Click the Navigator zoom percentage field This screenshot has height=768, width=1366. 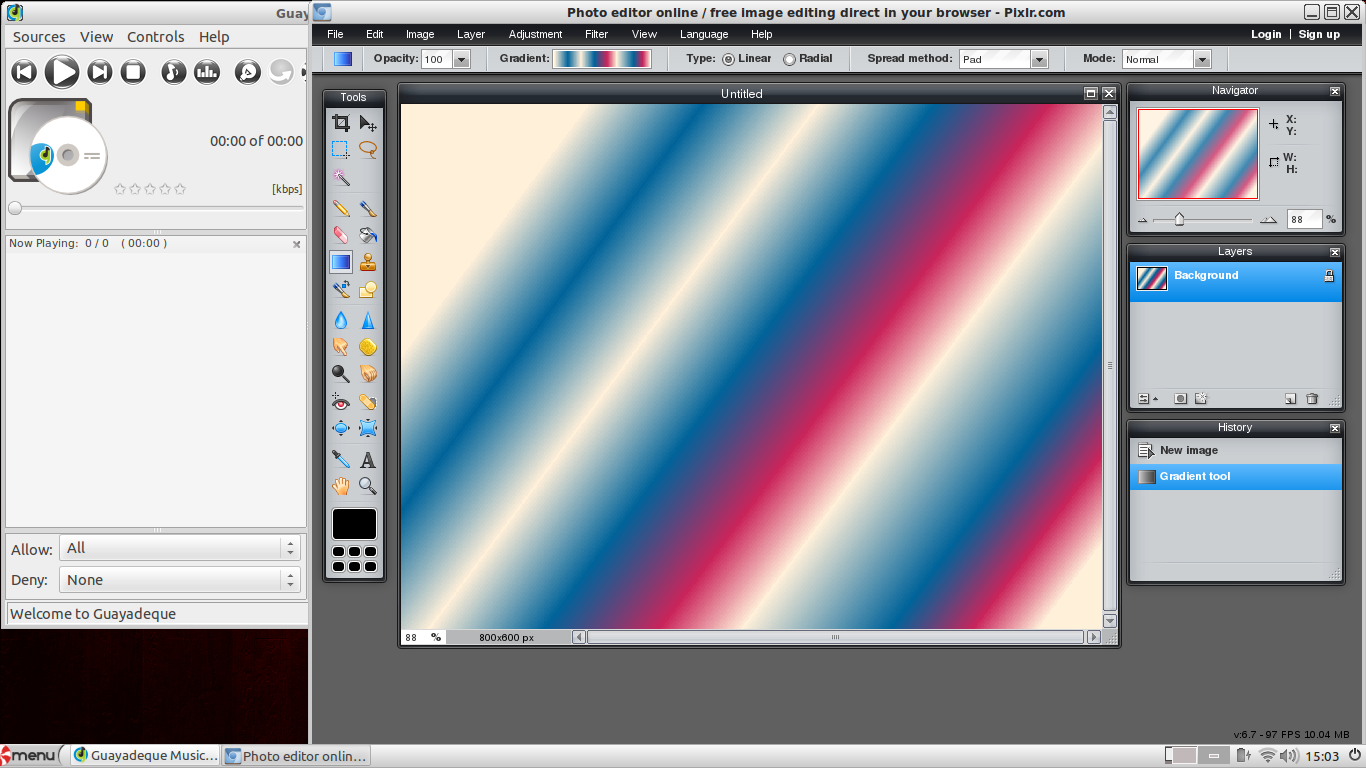[x=1304, y=220]
